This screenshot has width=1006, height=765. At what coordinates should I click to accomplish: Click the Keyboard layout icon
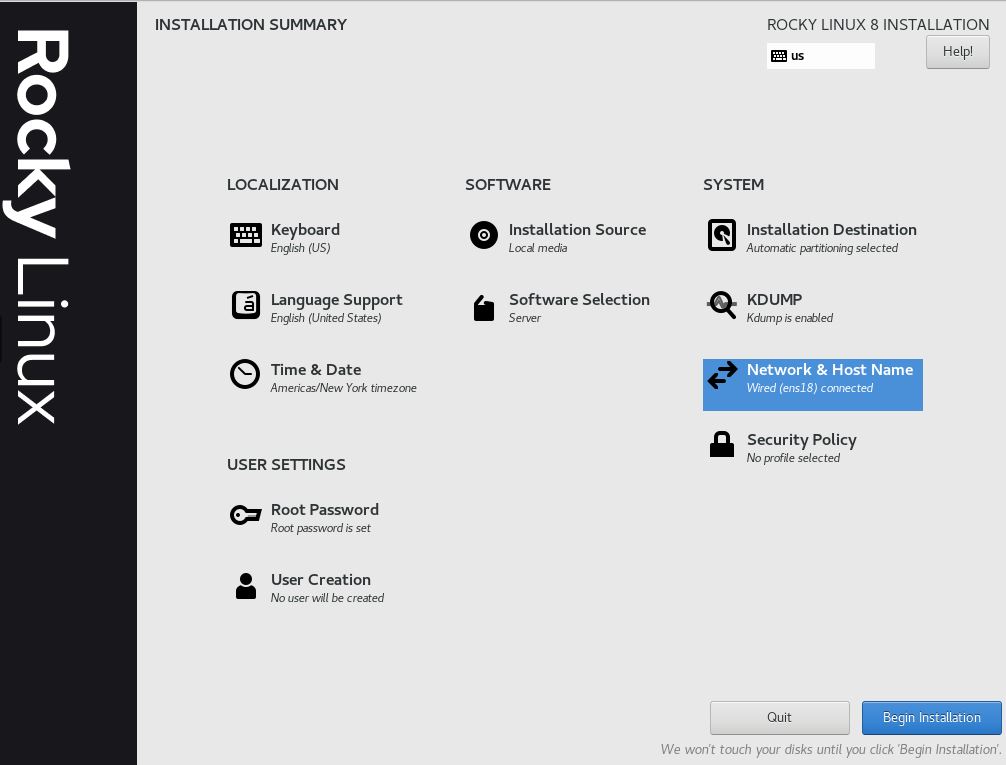tap(246, 235)
